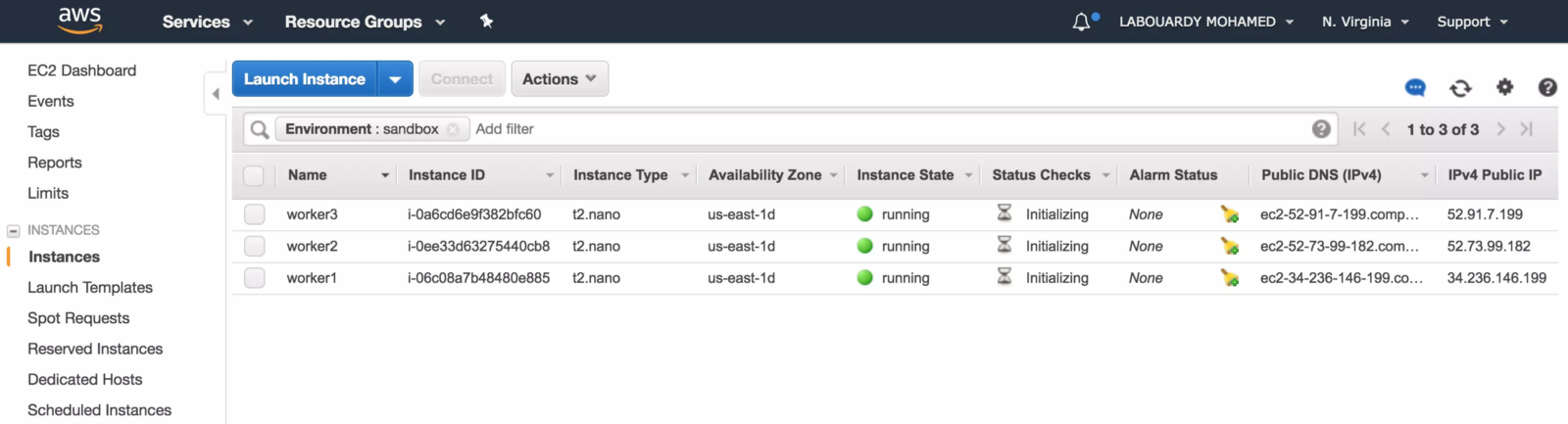
Task: Open the Services menu
Action: 207,22
